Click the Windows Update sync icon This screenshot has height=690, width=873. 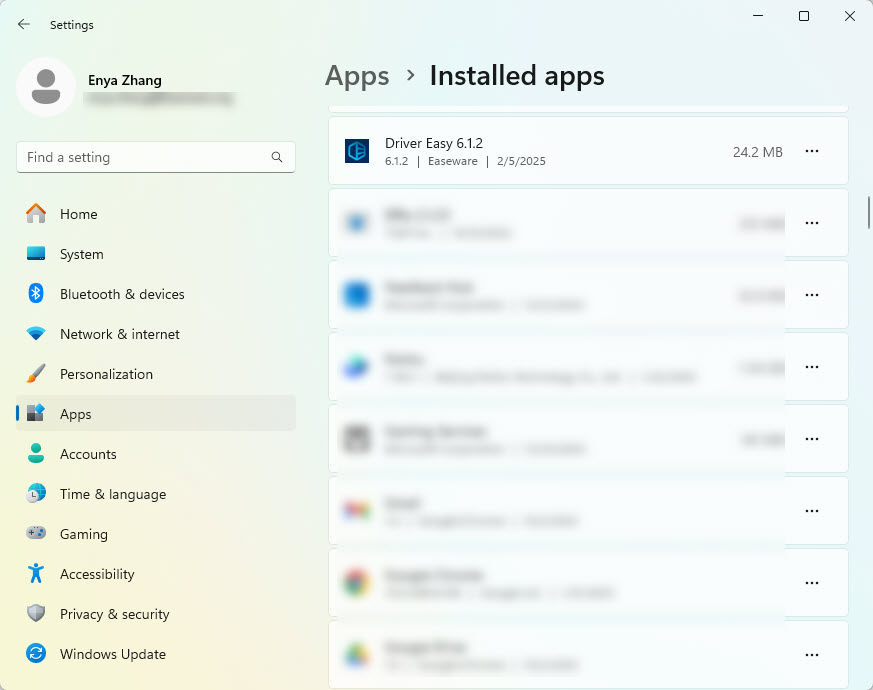pyautogui.click(x=36, y=654)
